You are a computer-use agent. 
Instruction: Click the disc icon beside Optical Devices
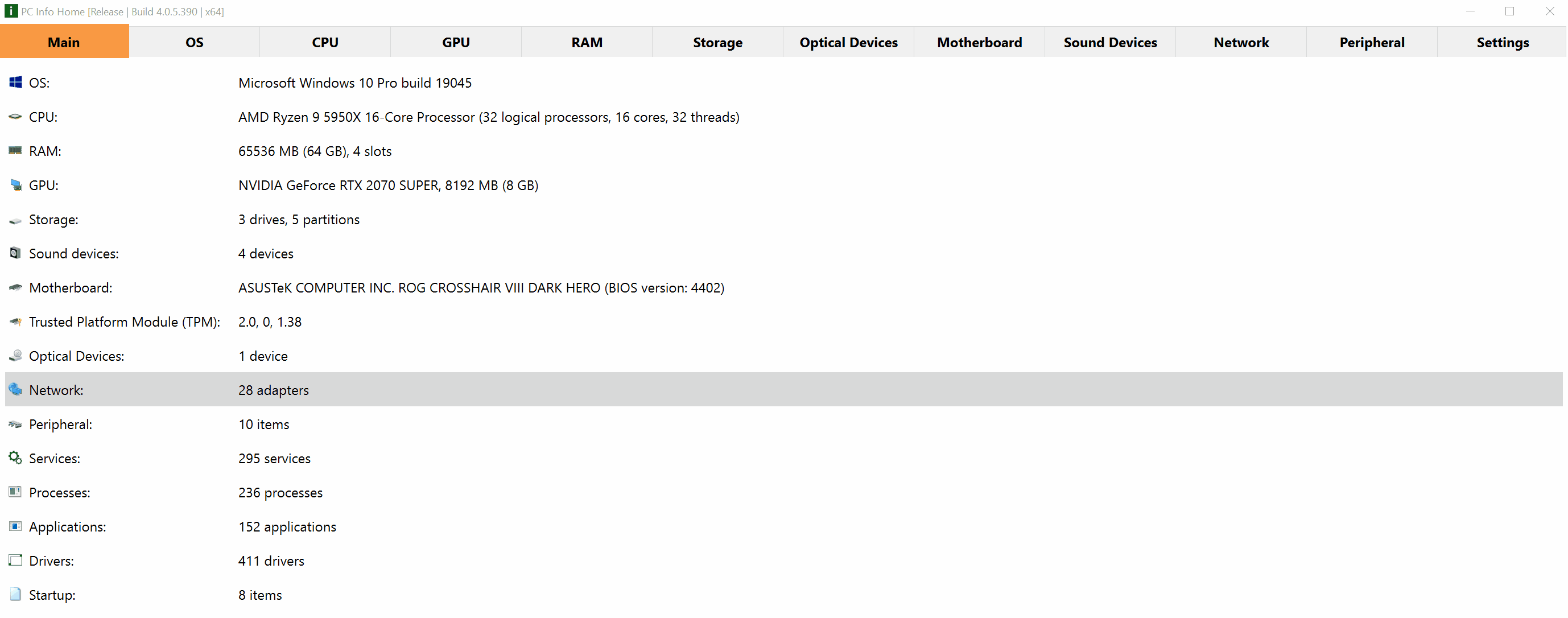15,355
